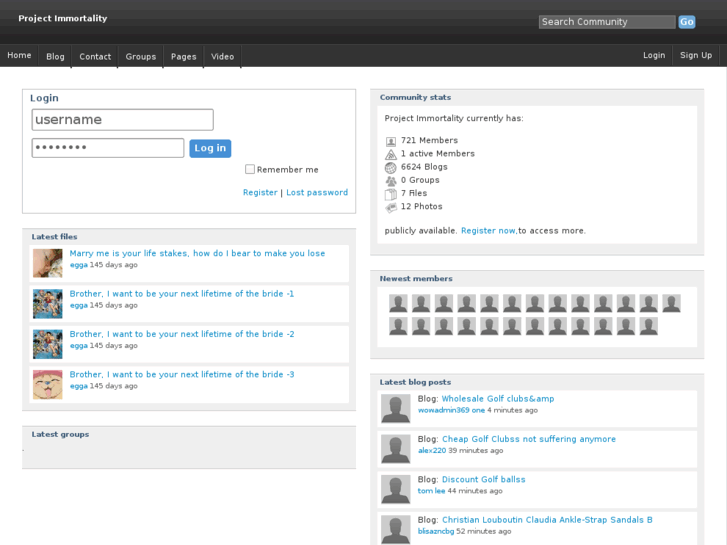The width and height of the screenshot is (727, 545).
Task: Open avatar beside Wholesale Golf clubs post
Action: pyautogui.click(x=396, y=408)
